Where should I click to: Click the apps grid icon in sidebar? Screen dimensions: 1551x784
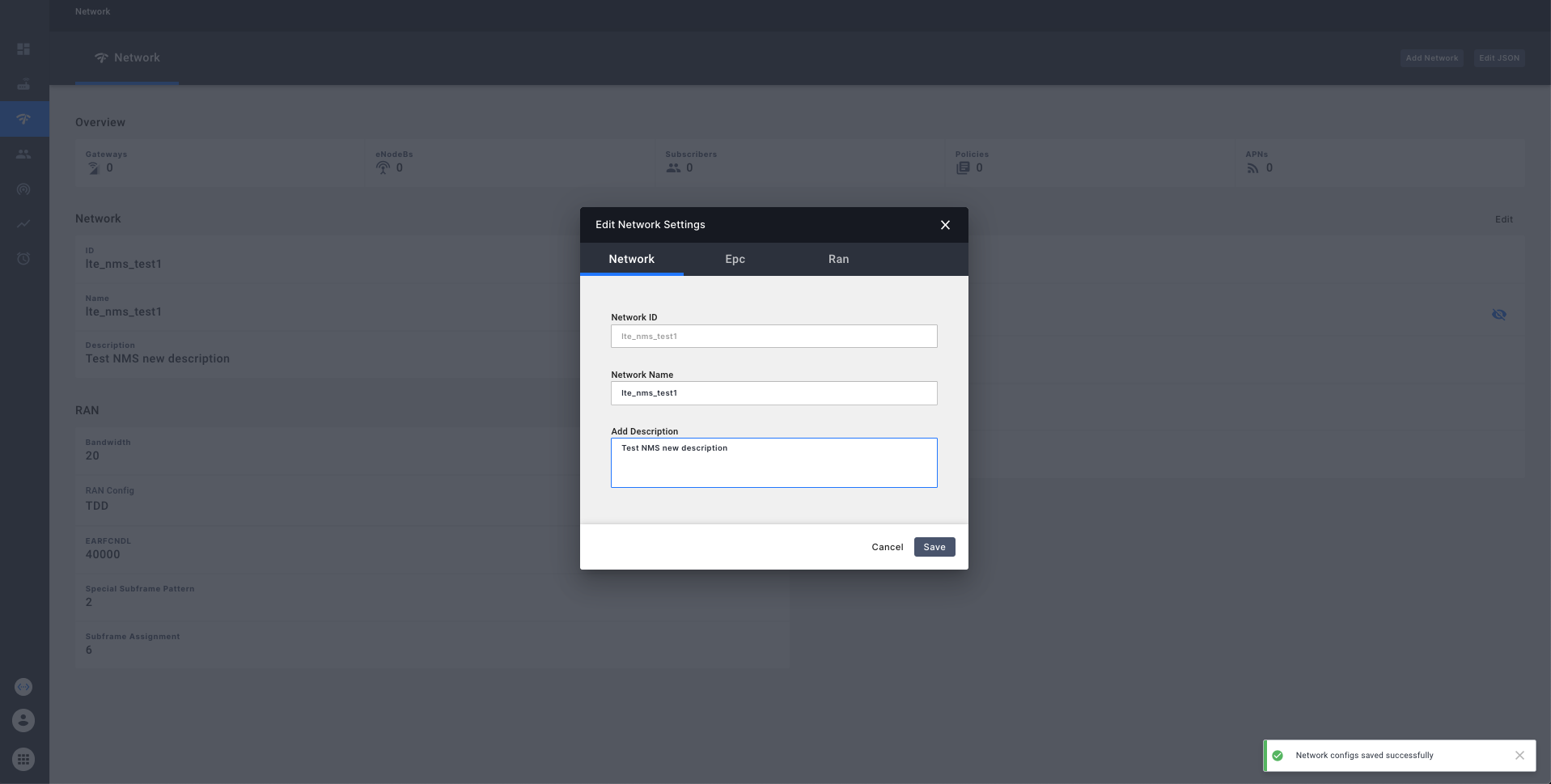pos(23,759)
